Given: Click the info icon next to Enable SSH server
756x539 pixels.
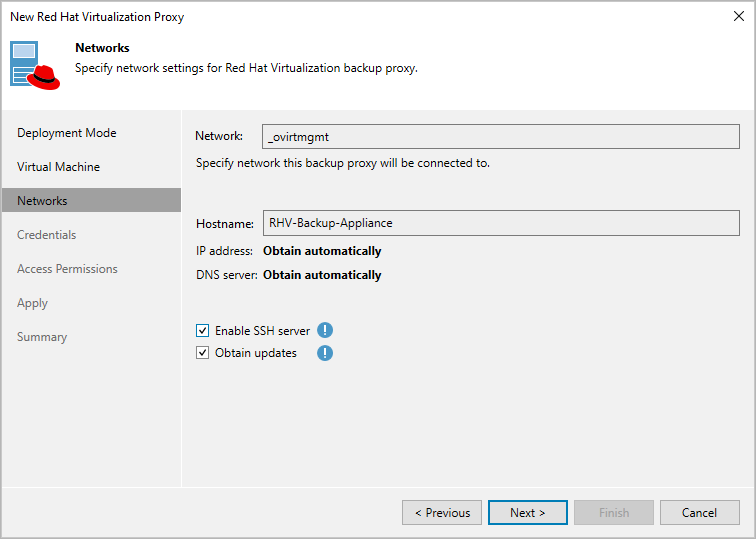Looking at the screenshot, I should 324,330.
